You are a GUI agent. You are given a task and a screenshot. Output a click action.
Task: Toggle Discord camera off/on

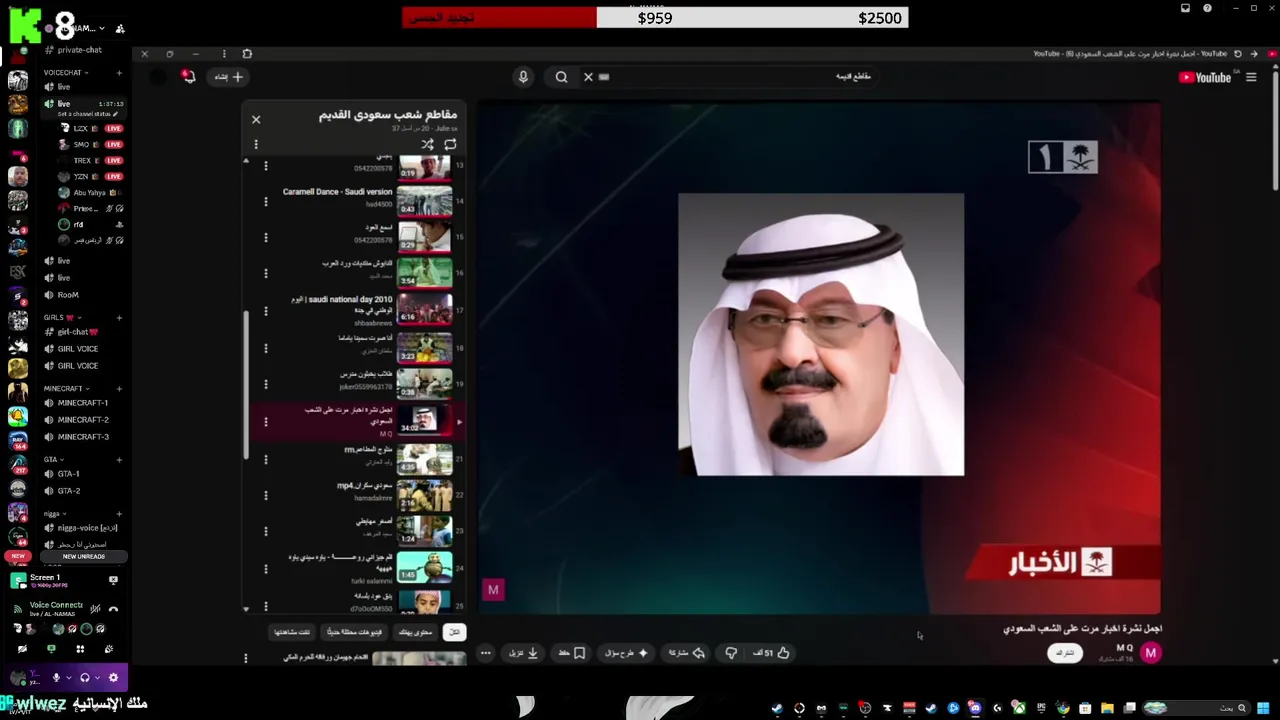[x=22, y=649]
